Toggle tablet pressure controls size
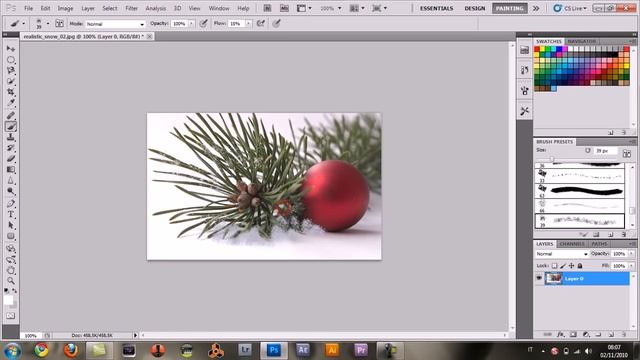 click(277, 24)
